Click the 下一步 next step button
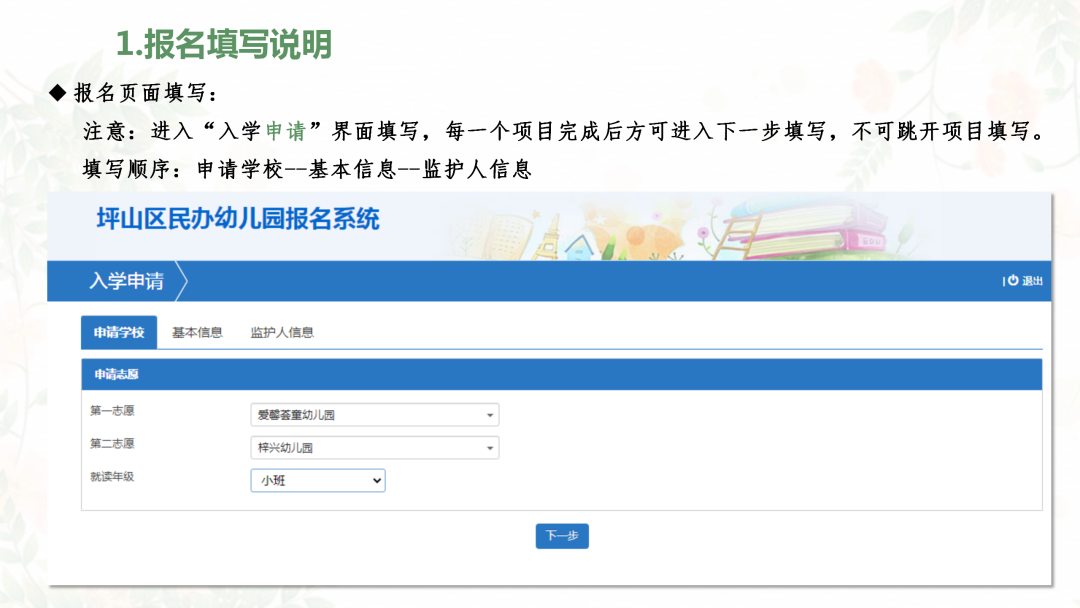 click(562, 536)
